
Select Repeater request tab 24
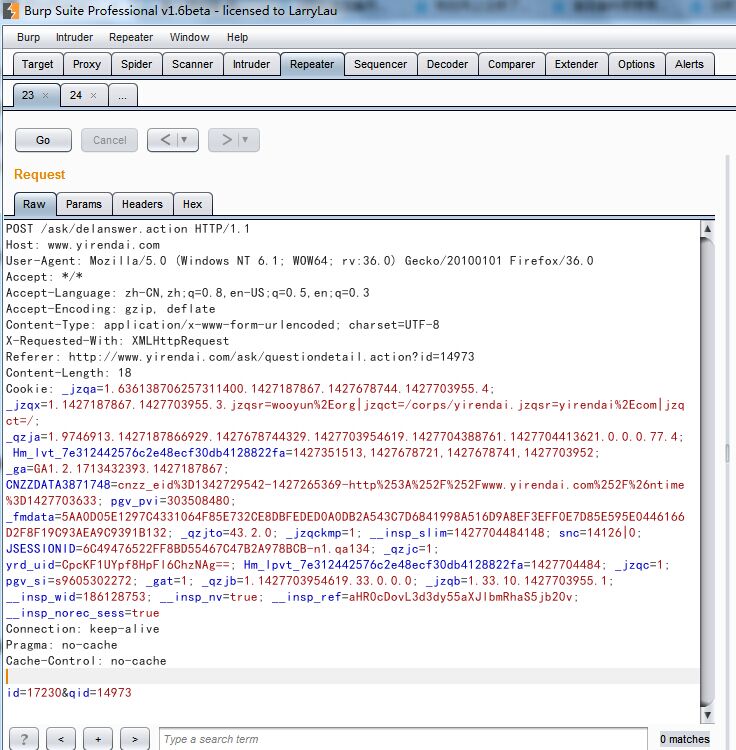click(x=76, y=95)
